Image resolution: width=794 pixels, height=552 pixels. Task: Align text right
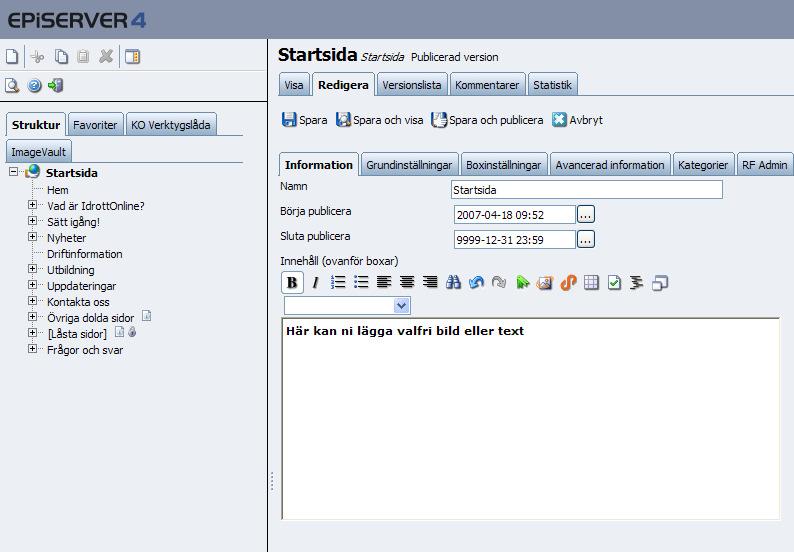[430, 282]
